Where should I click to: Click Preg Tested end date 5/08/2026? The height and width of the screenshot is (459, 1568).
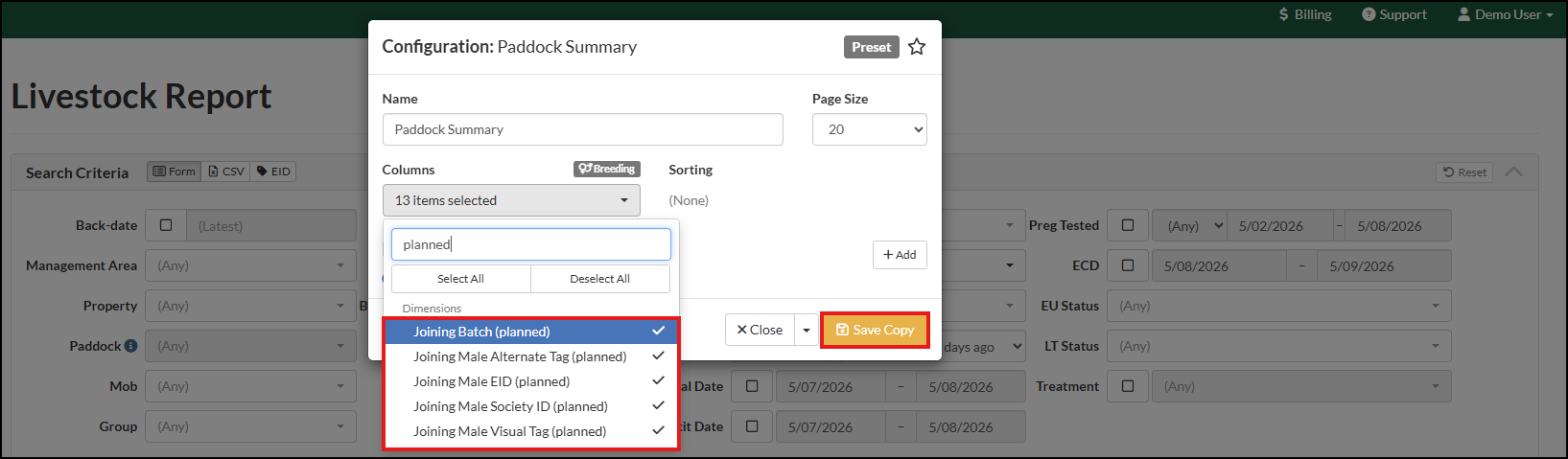pyautogui.click(x=1398, y=226)
